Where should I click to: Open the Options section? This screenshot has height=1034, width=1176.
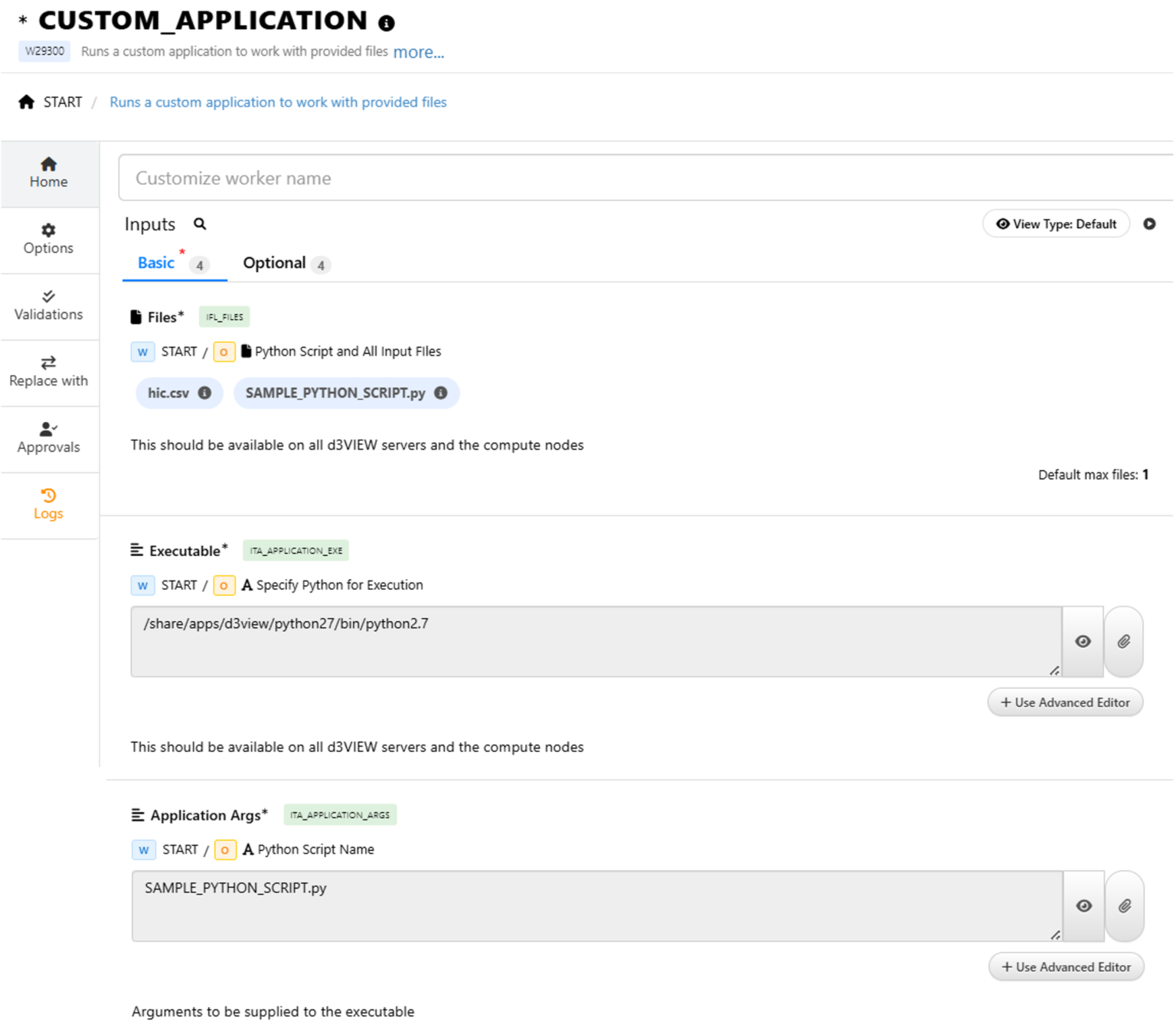(48, 238)
